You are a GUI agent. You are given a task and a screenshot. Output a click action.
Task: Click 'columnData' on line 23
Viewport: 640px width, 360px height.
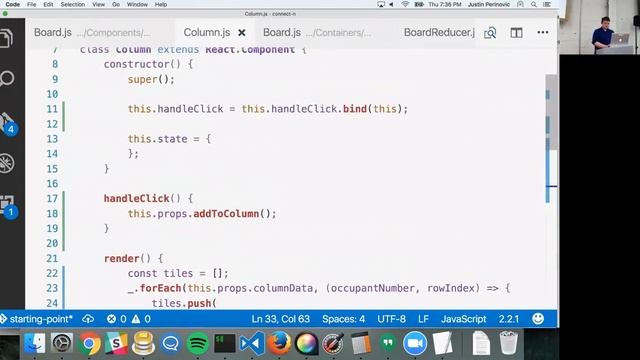(283, 288)
